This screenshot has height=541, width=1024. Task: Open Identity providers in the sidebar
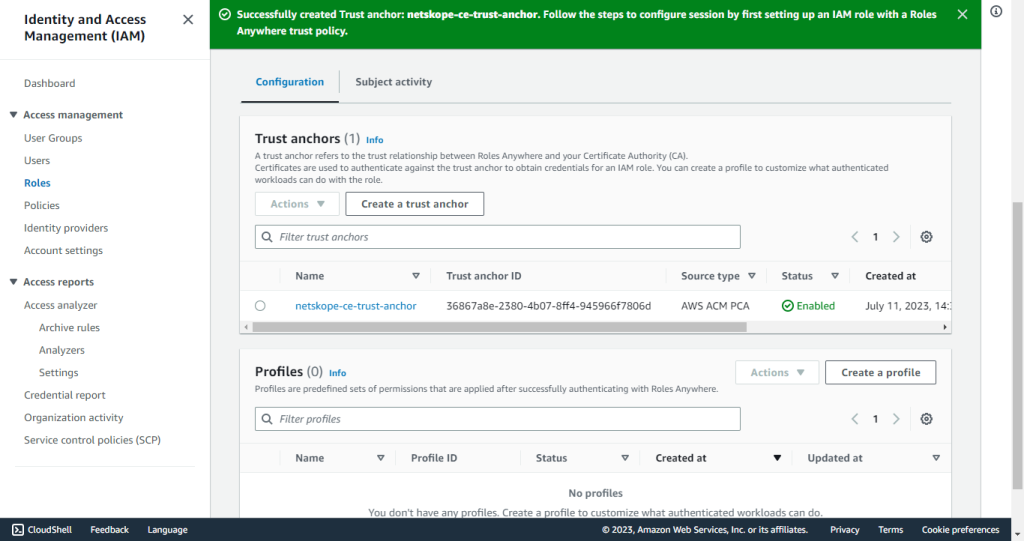click(66, 228)
